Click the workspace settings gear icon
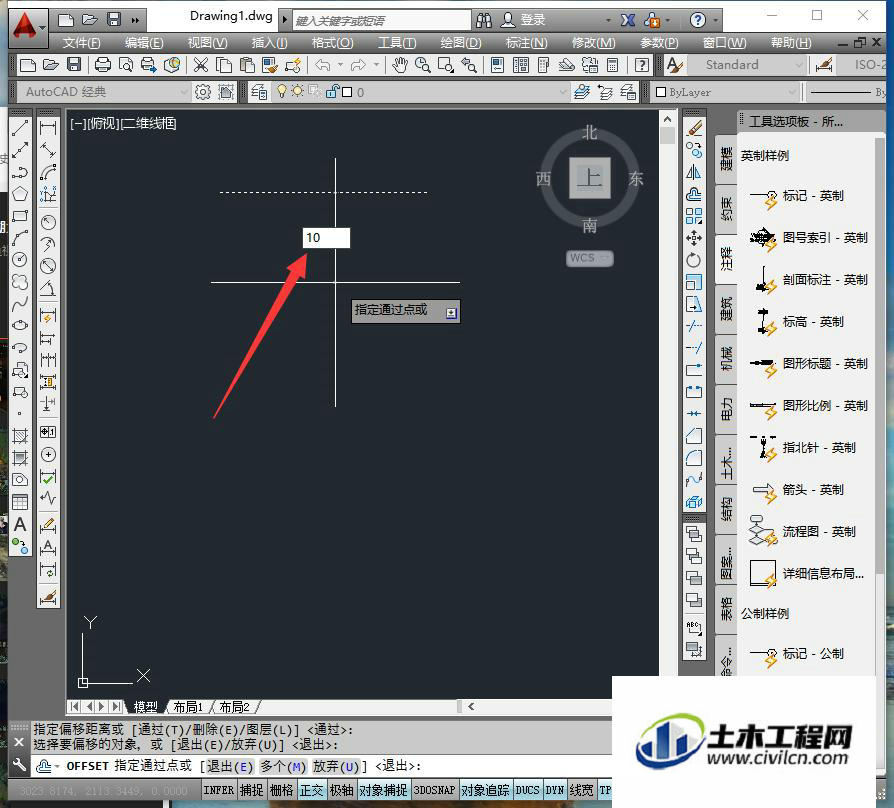894x808 pixels. coord(203,92)
